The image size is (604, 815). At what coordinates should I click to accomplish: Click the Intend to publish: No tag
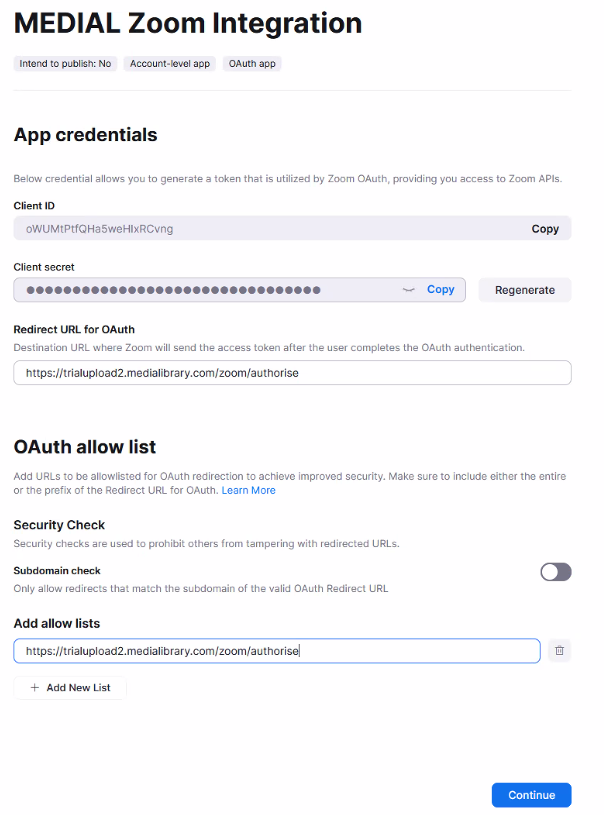click(x=65, y=63)
